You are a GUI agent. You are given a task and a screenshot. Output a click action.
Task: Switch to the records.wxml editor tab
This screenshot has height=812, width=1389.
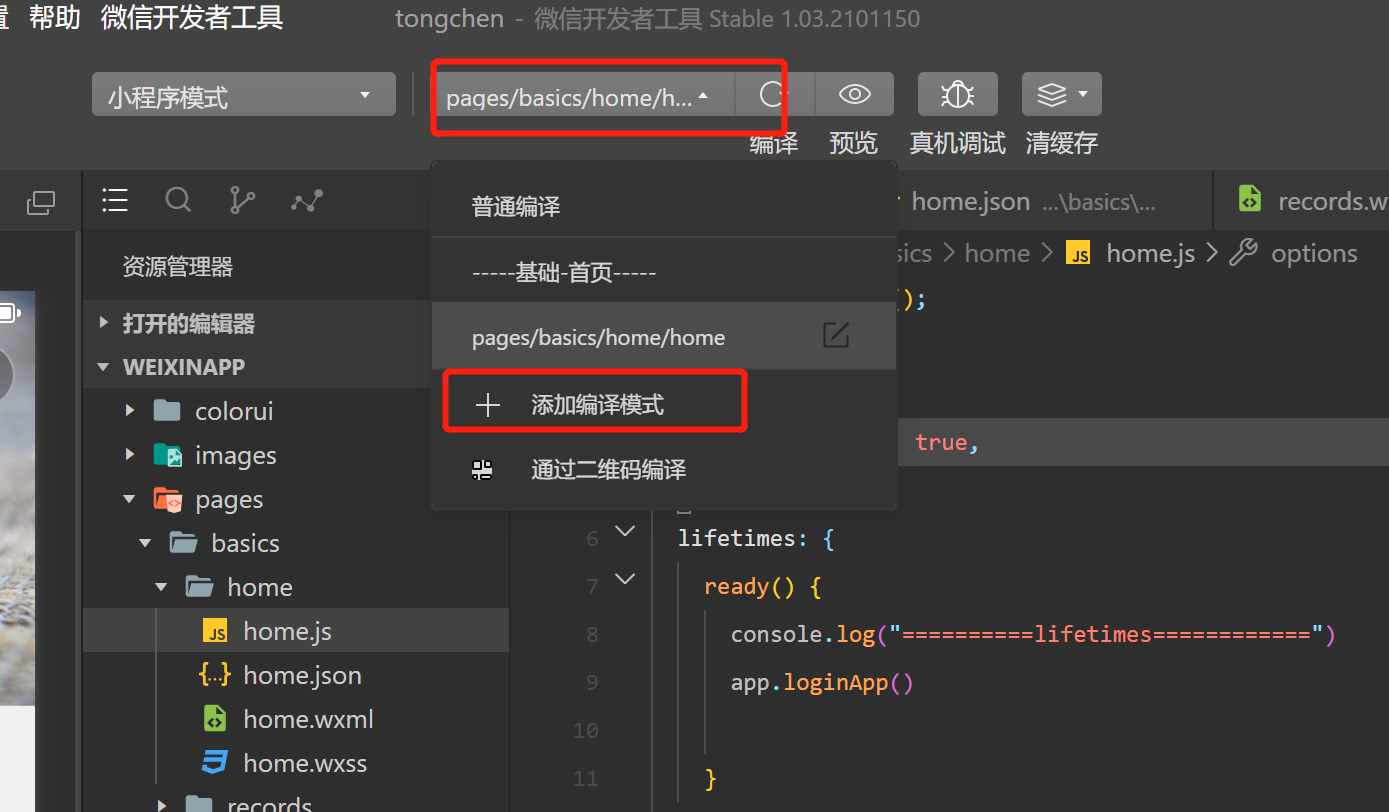click(1302, 201)
